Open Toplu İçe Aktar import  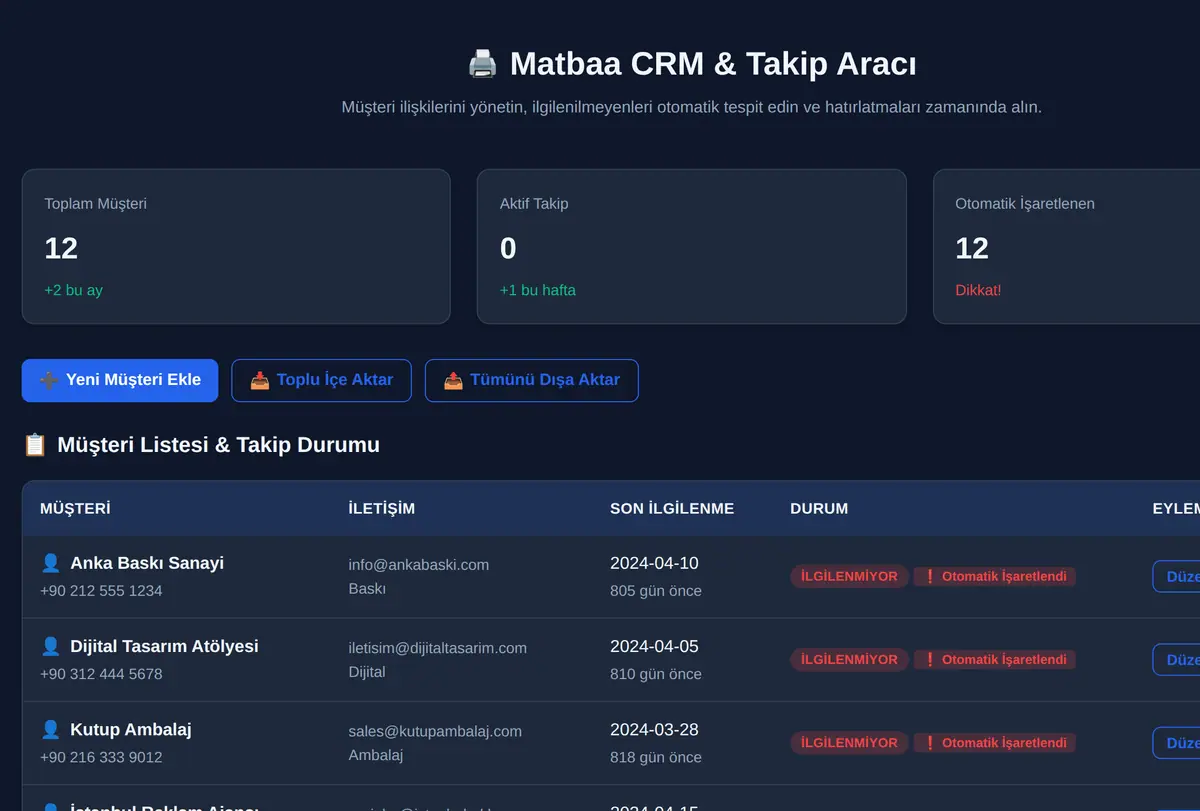pos(321,380)
